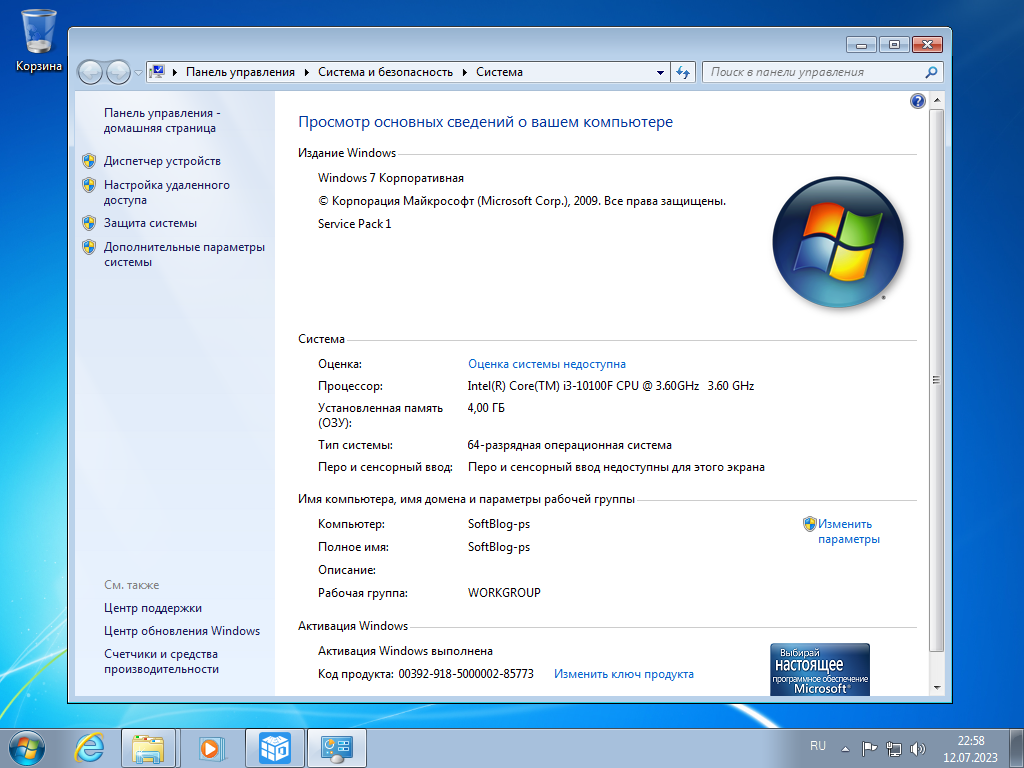1024x768 pixels.
Task: Open the RU language indicator menu
Action: (817, 745)
